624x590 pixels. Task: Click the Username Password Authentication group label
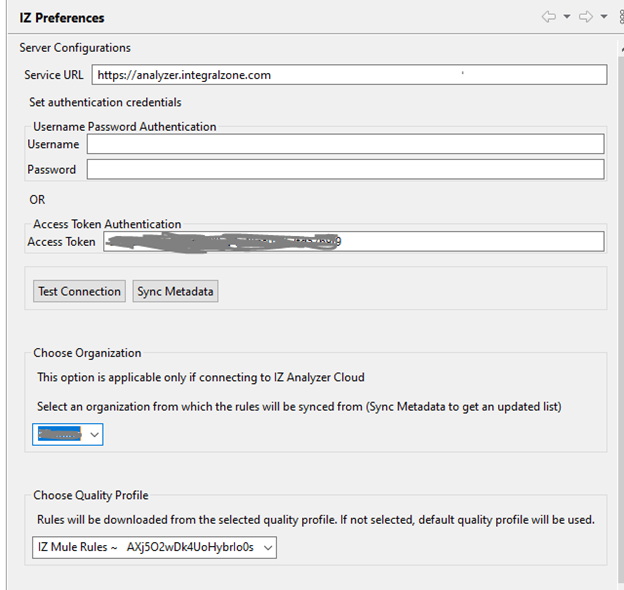click(124, 127)
